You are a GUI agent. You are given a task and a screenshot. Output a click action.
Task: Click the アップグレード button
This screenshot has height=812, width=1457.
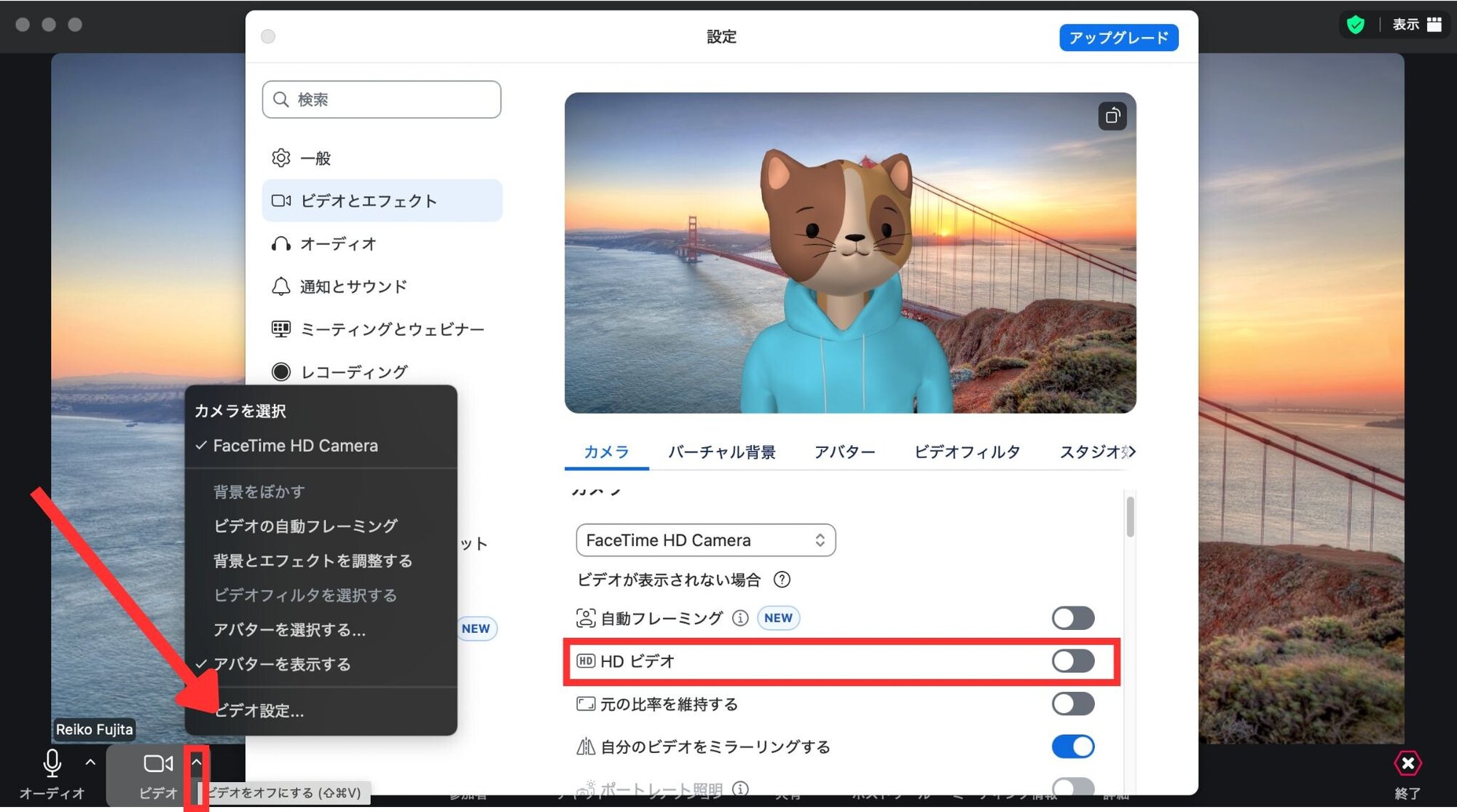pos(1118,37)
